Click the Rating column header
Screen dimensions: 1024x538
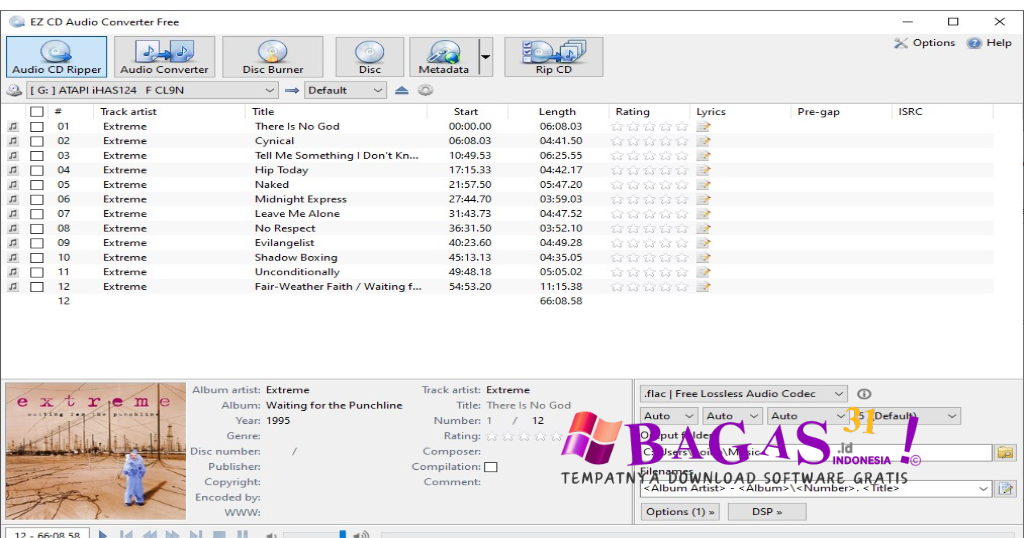click(x=648, y=112)
